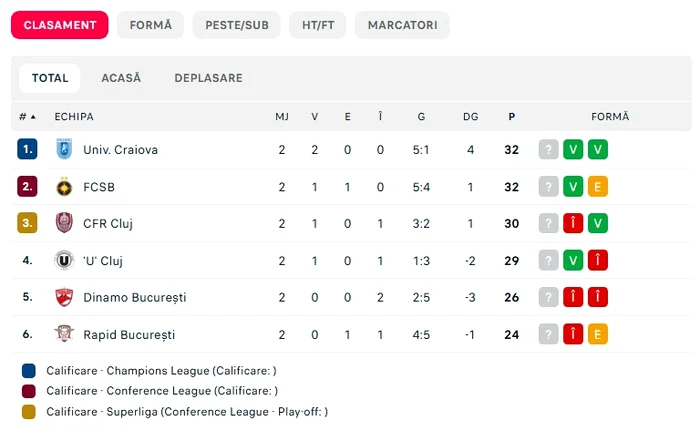Click Rapid București's orange E form badge
This screenshot has height=440, width=700.
tap(597, 334)
